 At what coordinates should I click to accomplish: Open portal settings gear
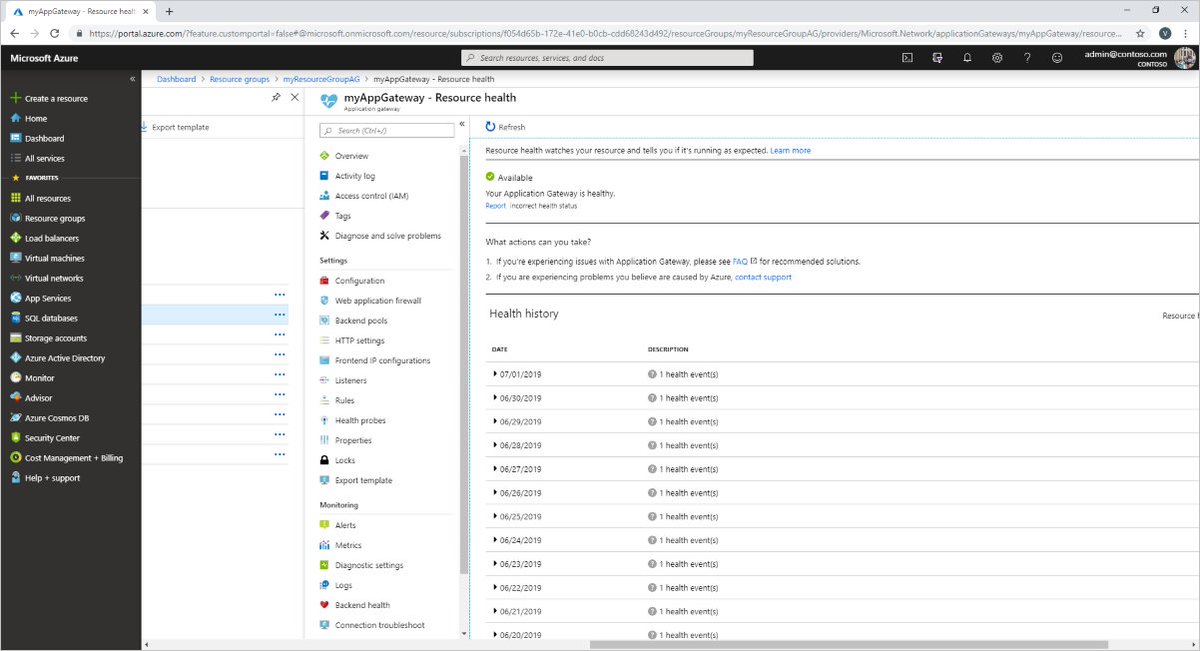tap(997, 58)
